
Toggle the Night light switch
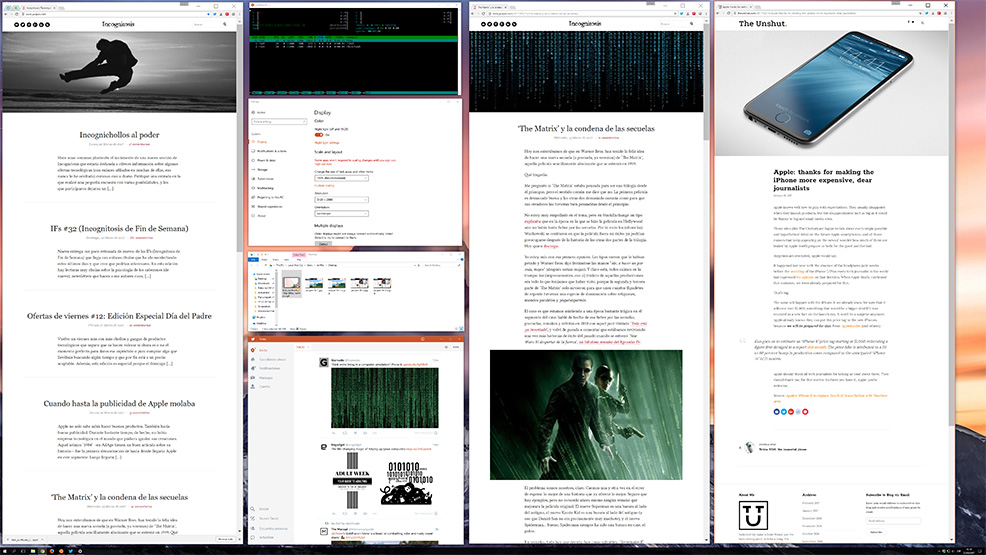pyautogui.click(x=319, y=134)
